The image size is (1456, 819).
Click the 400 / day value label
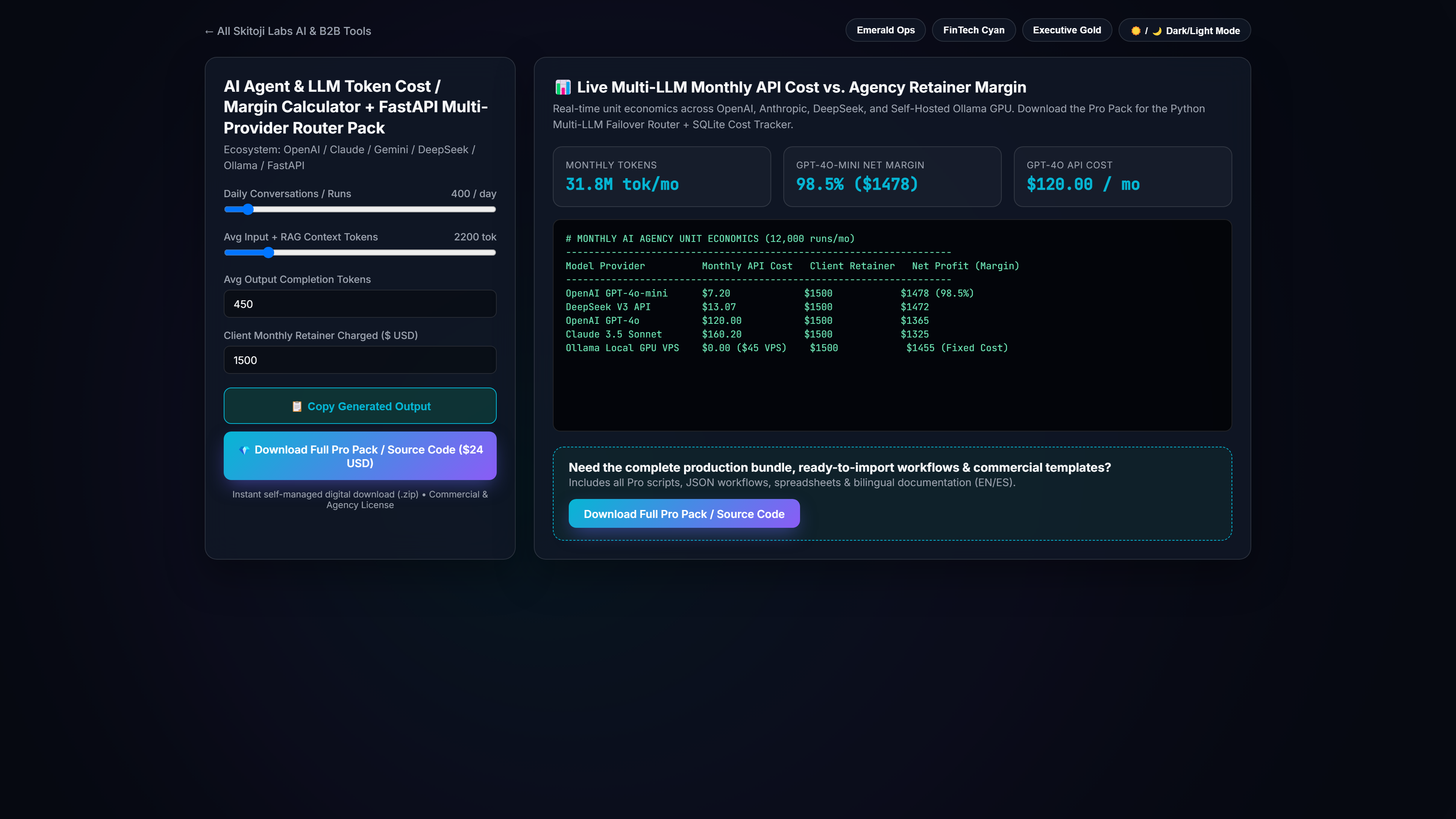pyautogui.click(x=474, y=194)
